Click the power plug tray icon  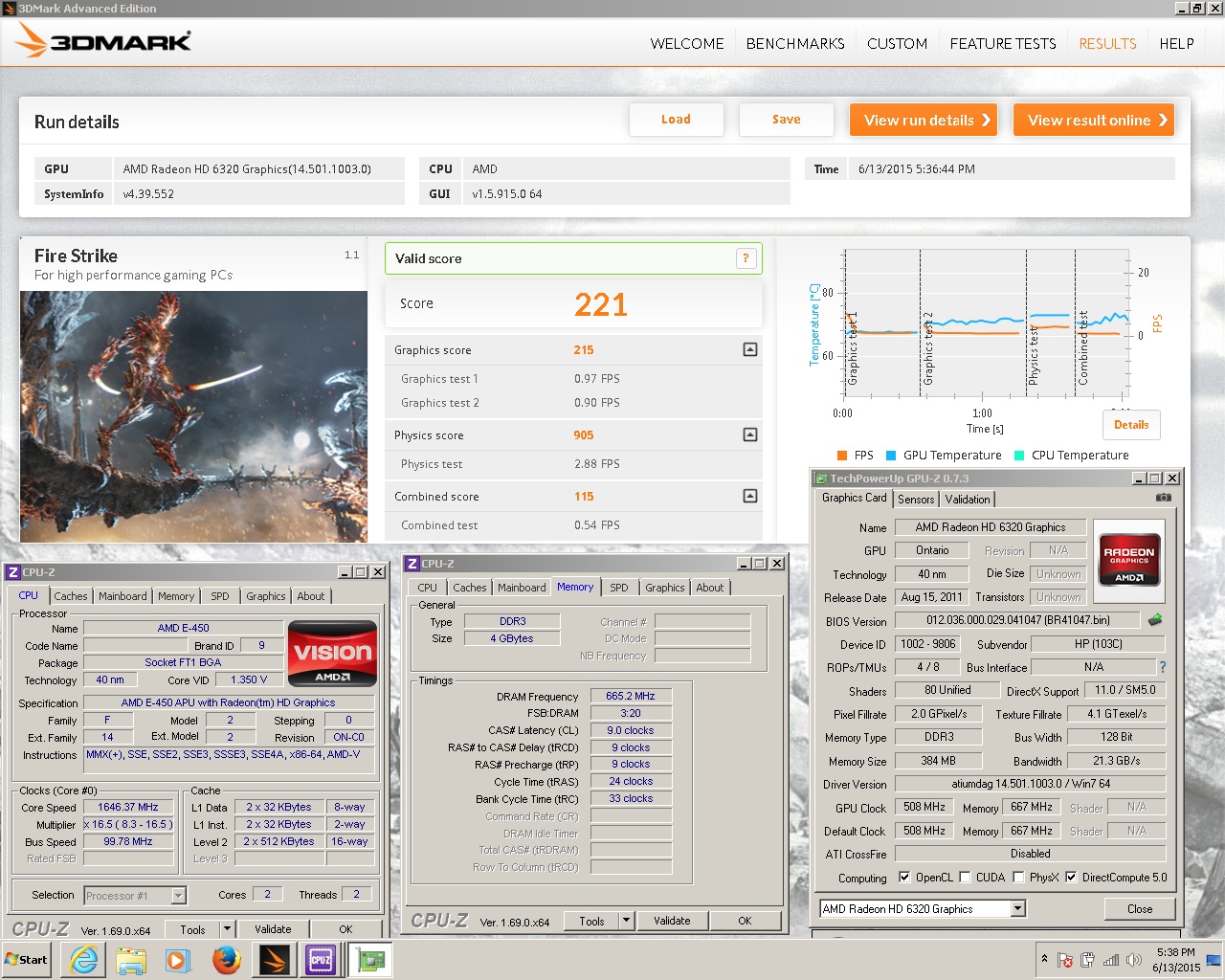click(1088, 960)
